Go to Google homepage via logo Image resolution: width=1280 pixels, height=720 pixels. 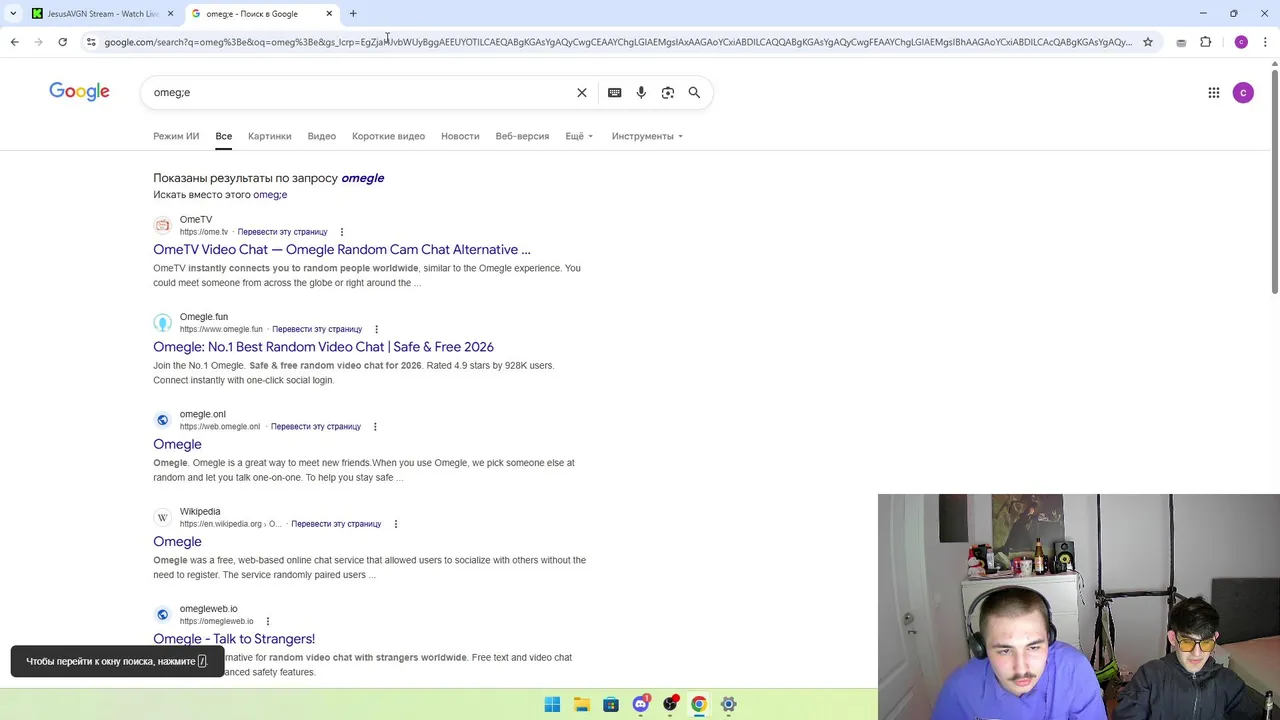(79, 92)
